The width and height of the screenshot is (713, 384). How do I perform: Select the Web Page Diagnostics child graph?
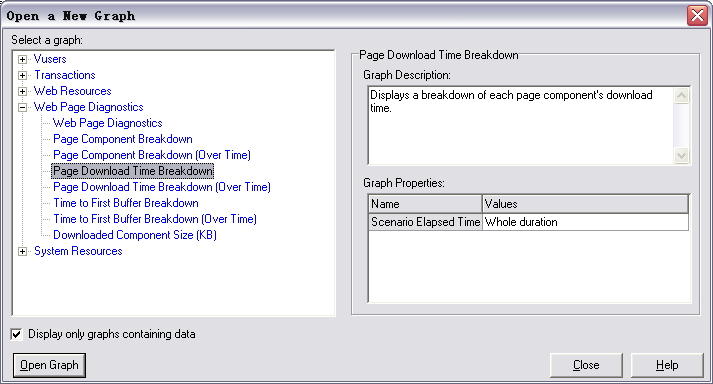click(108, 123)
